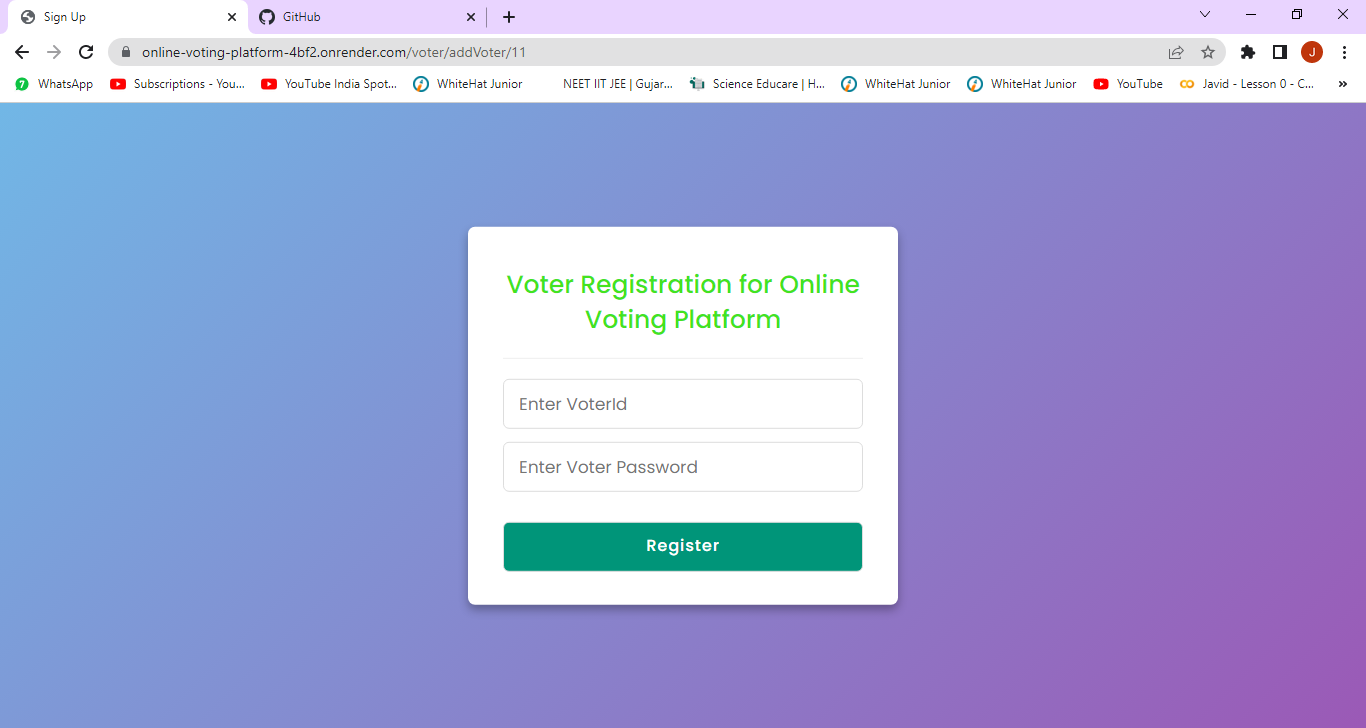Image resolution: width=1366 pixels, height=728 pixels.
Task: Open the extensions puzzle icon
Action: pyautogui.click(x=1247, y=52)
